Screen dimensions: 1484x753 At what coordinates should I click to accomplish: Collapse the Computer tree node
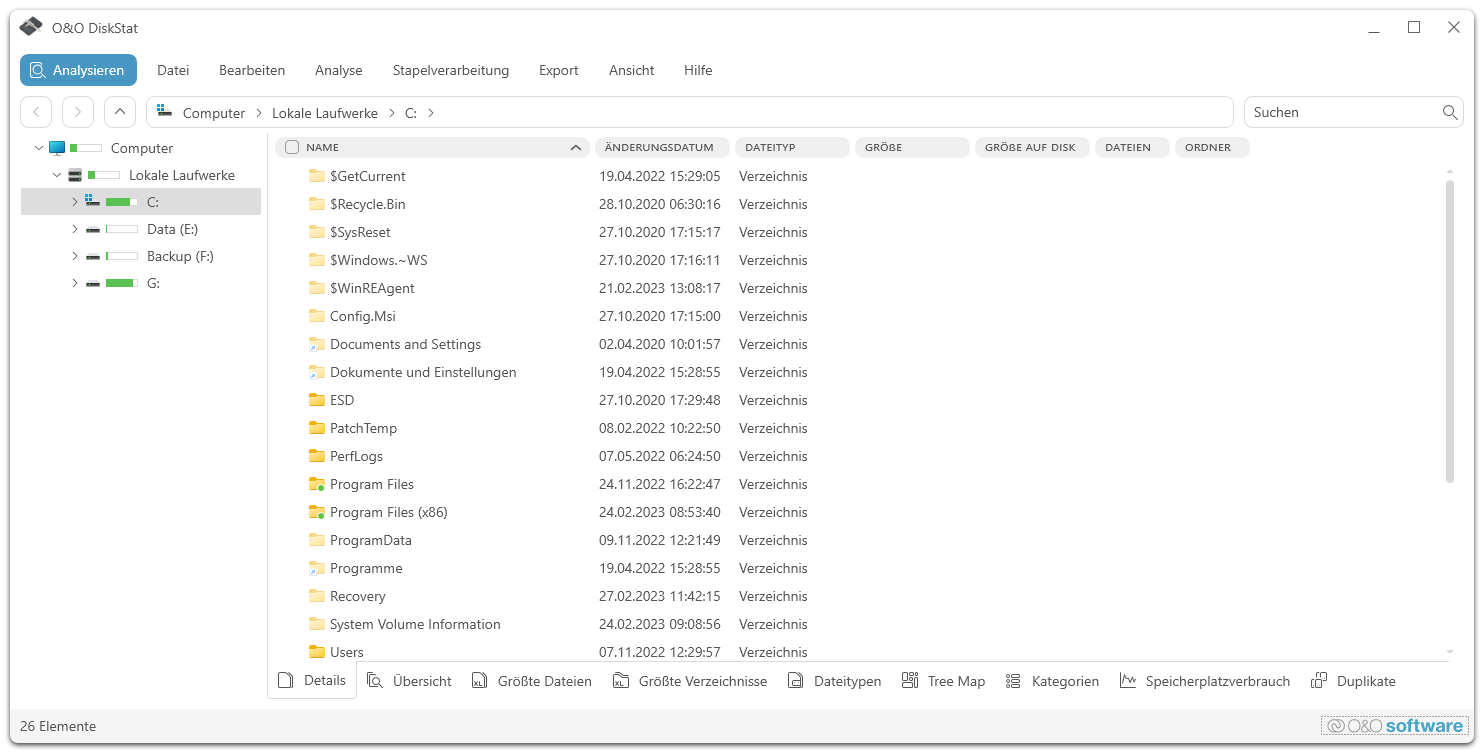point(39,148)
